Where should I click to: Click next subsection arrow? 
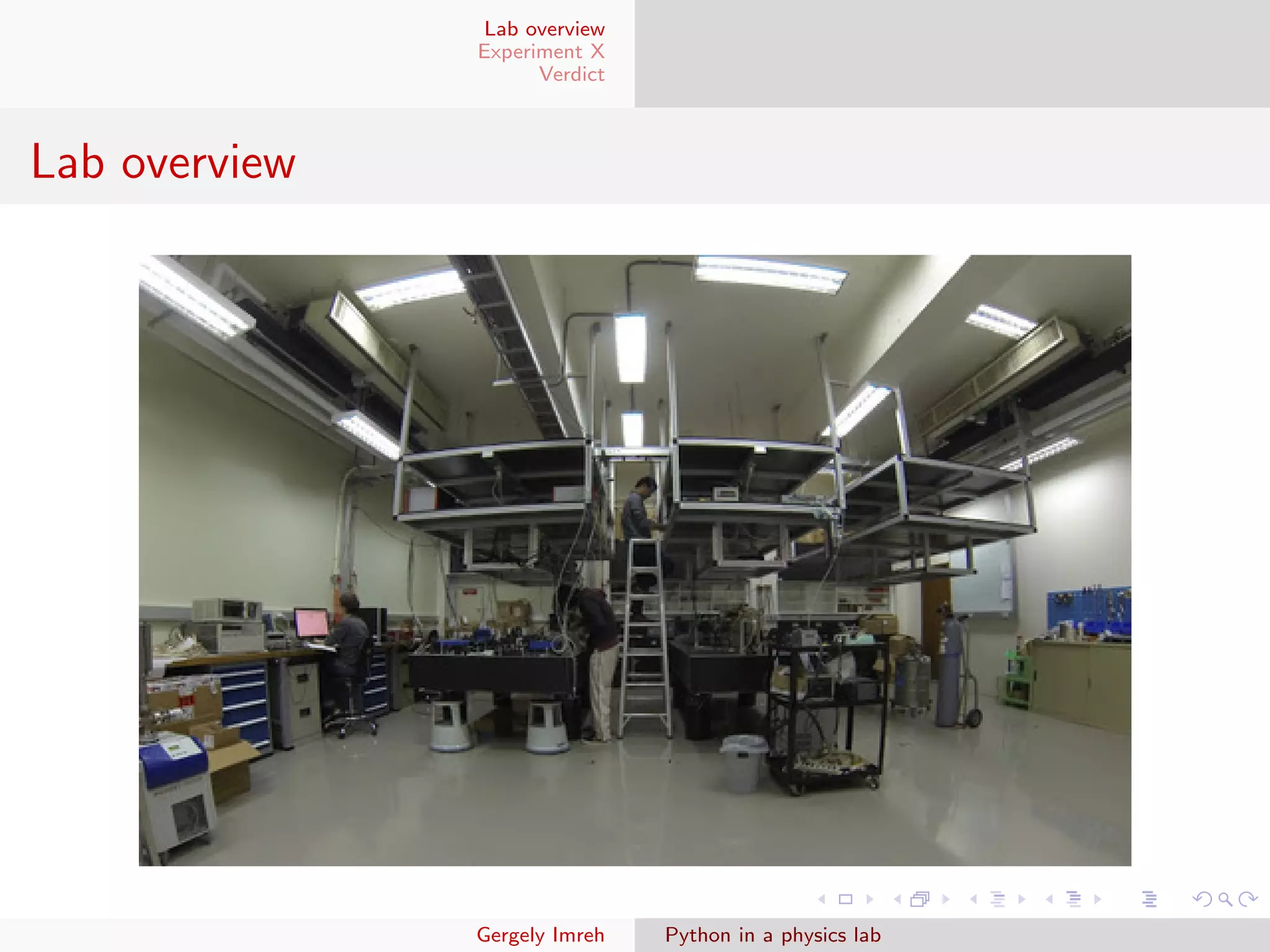coord(1022,899)
